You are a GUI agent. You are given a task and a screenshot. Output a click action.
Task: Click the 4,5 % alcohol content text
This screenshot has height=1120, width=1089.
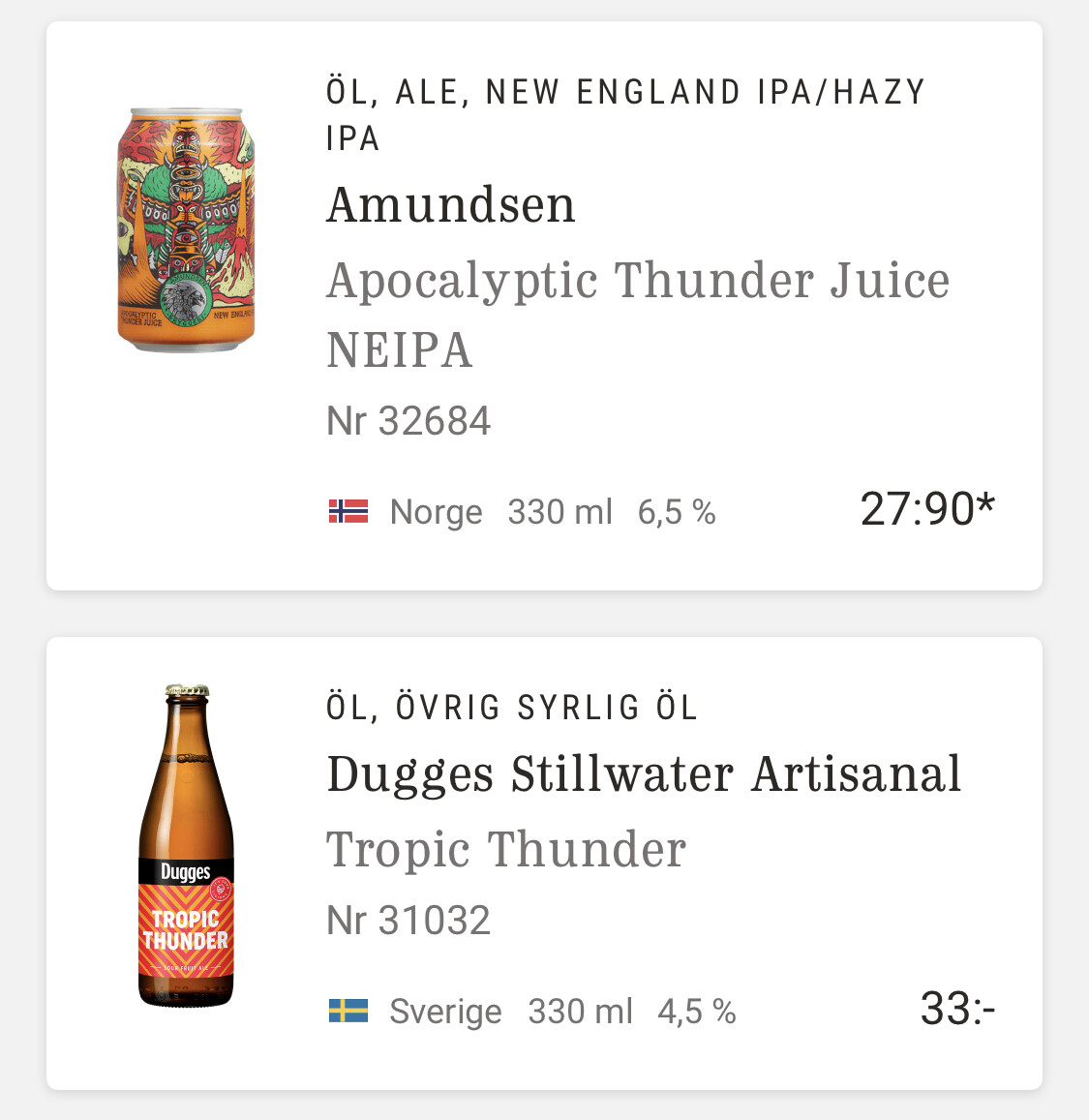coord(697,1012)
